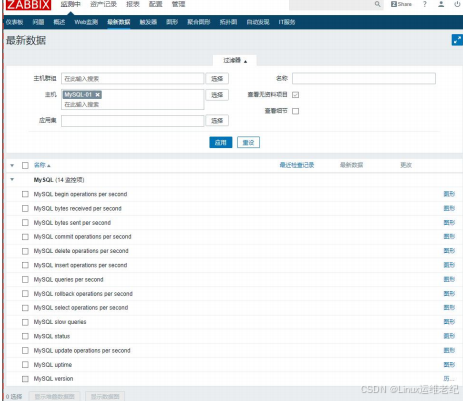Click the 主机 search input below MySQL-01
This screenshot has height=401, width=463.
click(x=132, y=105)
